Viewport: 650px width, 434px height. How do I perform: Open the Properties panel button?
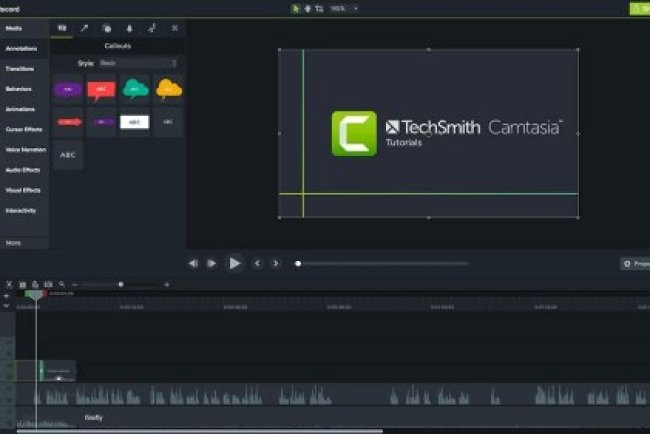click(634, 264)
